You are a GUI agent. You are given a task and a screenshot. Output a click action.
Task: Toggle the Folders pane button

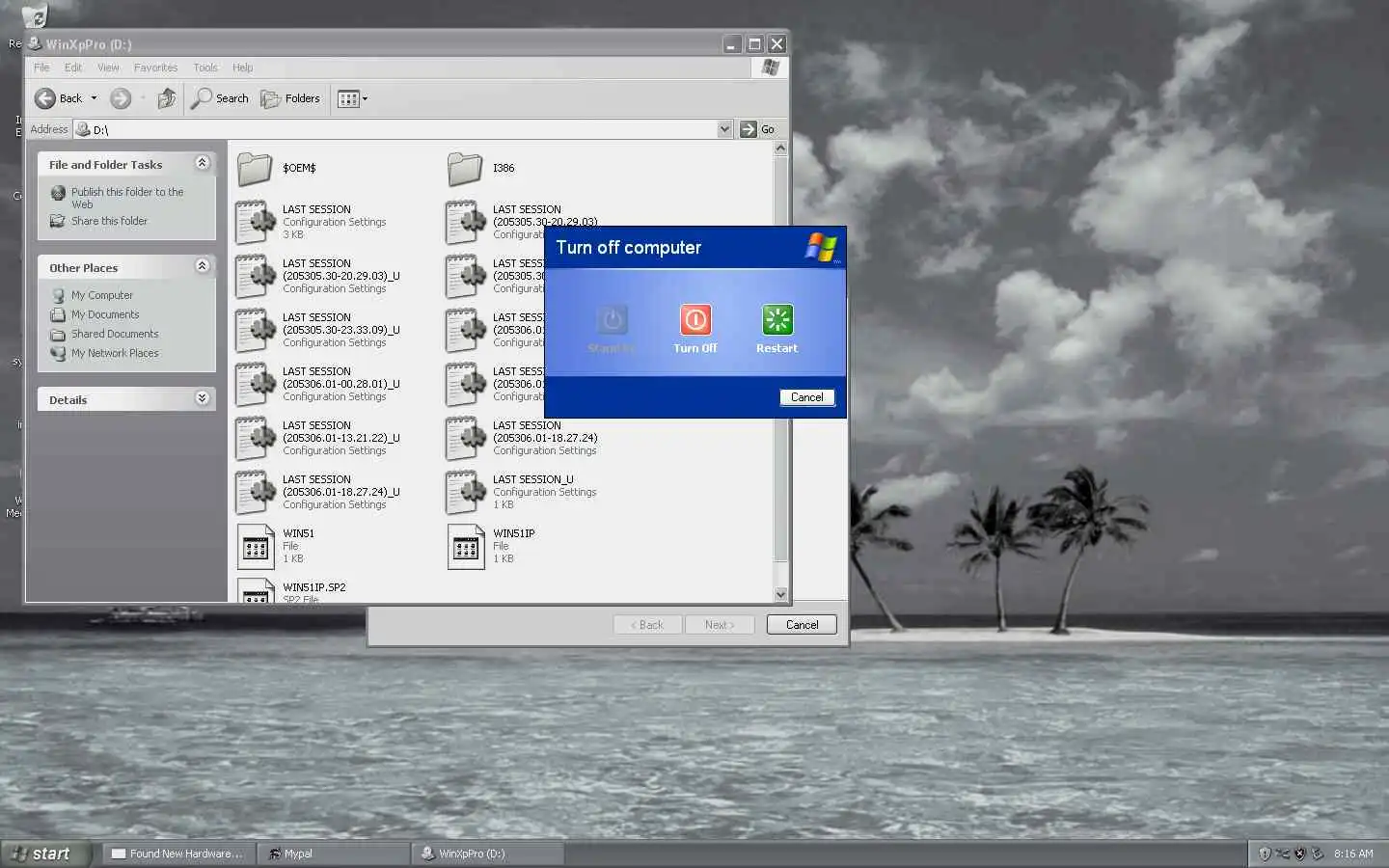point(290,98)
